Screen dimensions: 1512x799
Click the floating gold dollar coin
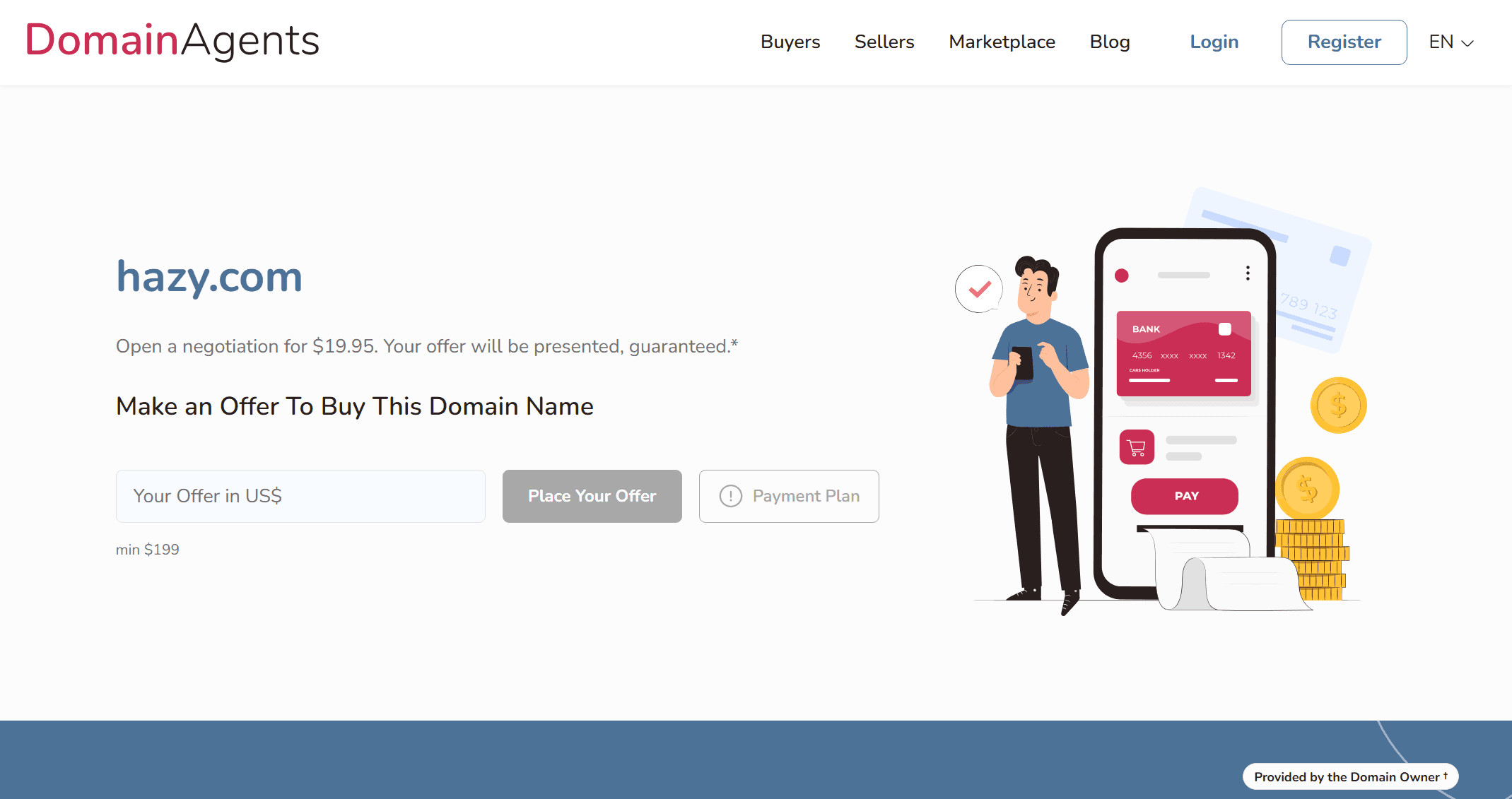[1338, 406]
